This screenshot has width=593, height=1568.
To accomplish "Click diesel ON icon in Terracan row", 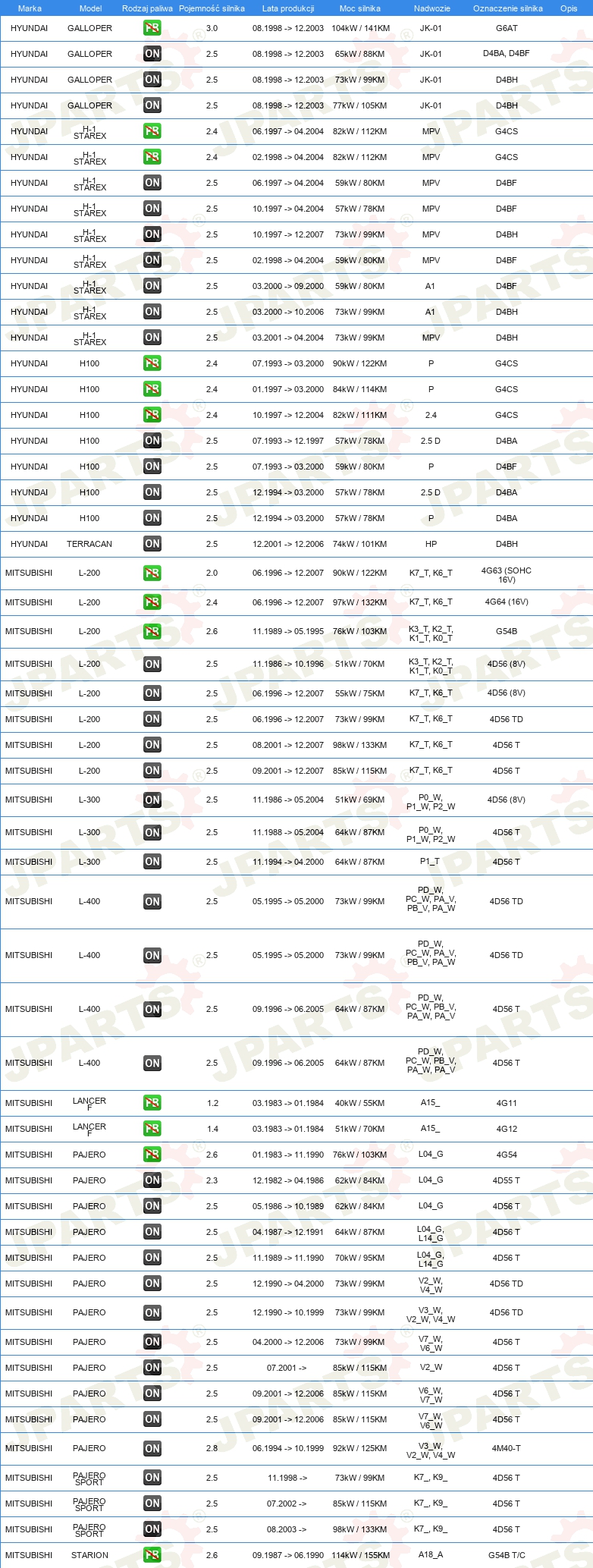I will [x=152, y=544].
